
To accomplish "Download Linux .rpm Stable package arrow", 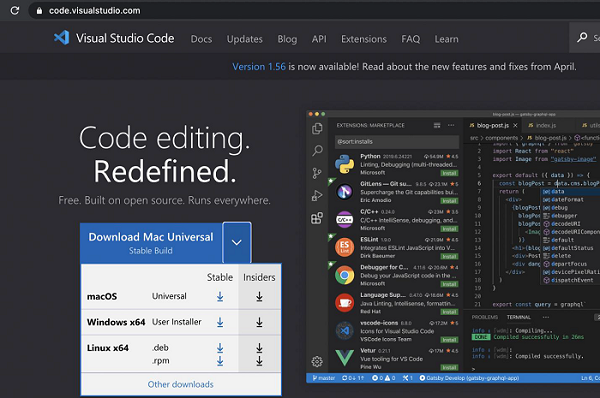I will (x=220, y=360).
